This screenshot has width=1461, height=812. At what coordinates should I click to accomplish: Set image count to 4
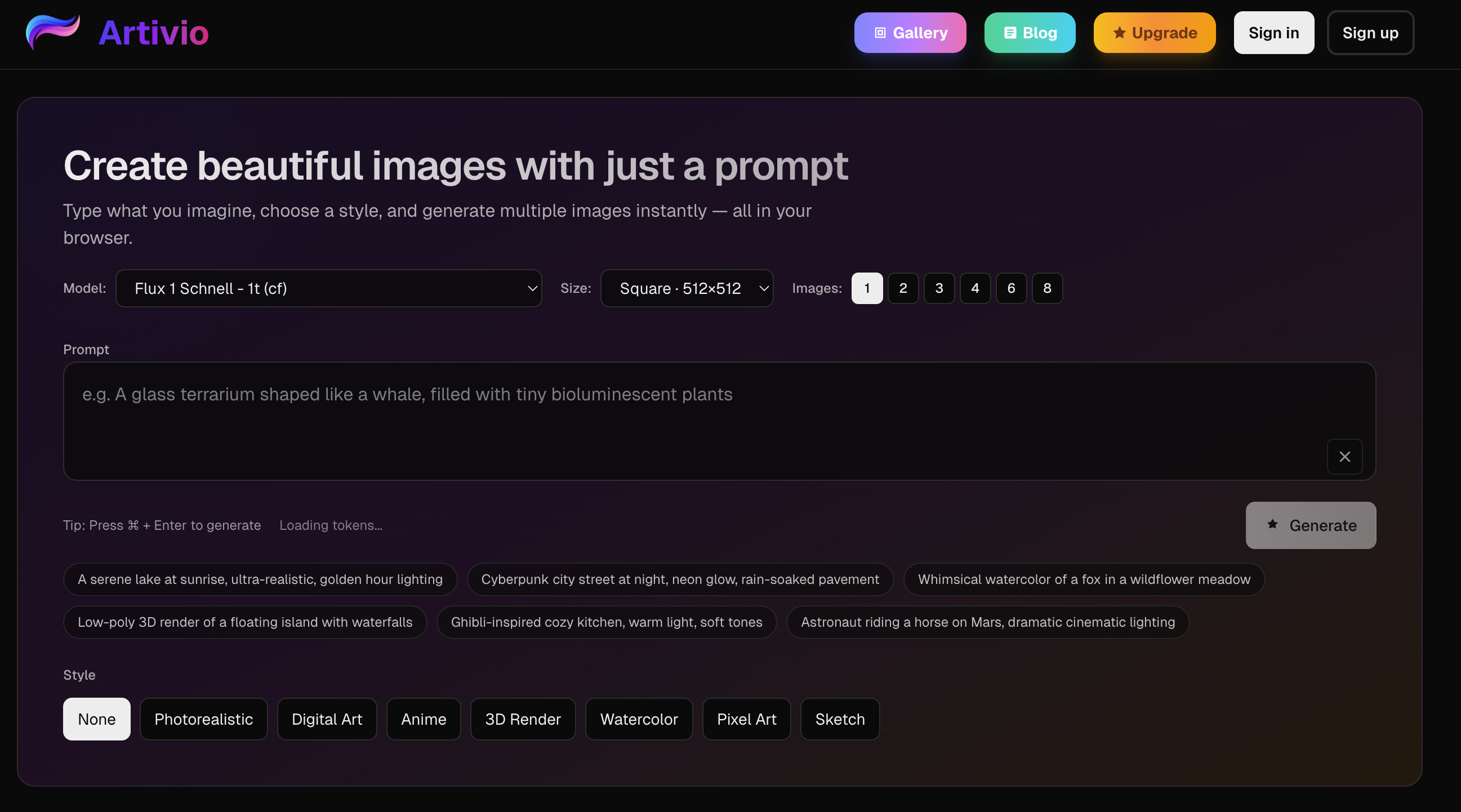(x=975, y=289)
